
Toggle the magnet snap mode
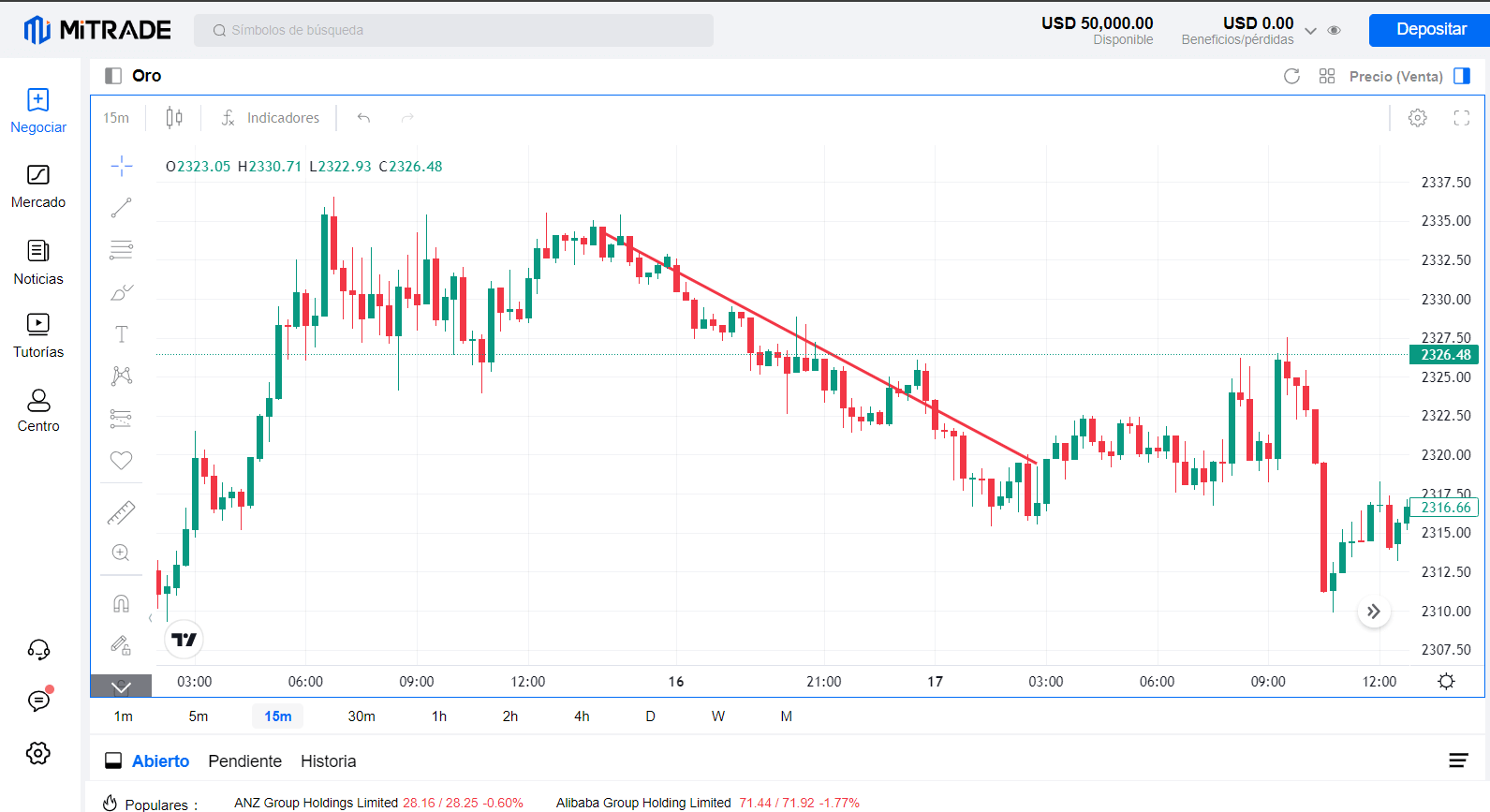(121, 603)
